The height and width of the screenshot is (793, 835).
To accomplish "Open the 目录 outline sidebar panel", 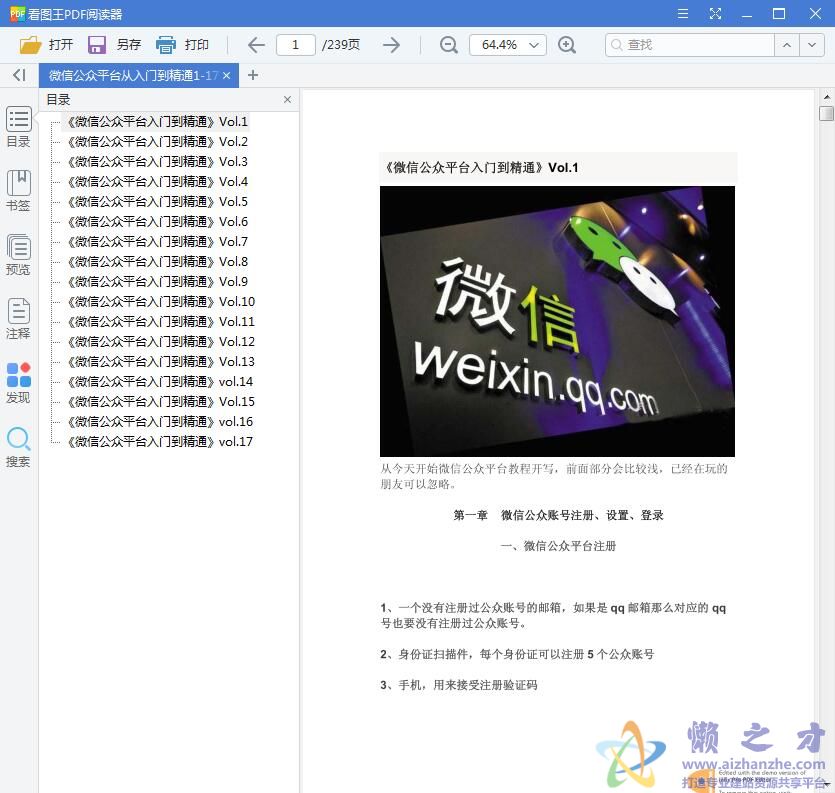I will tap(18, 127).
